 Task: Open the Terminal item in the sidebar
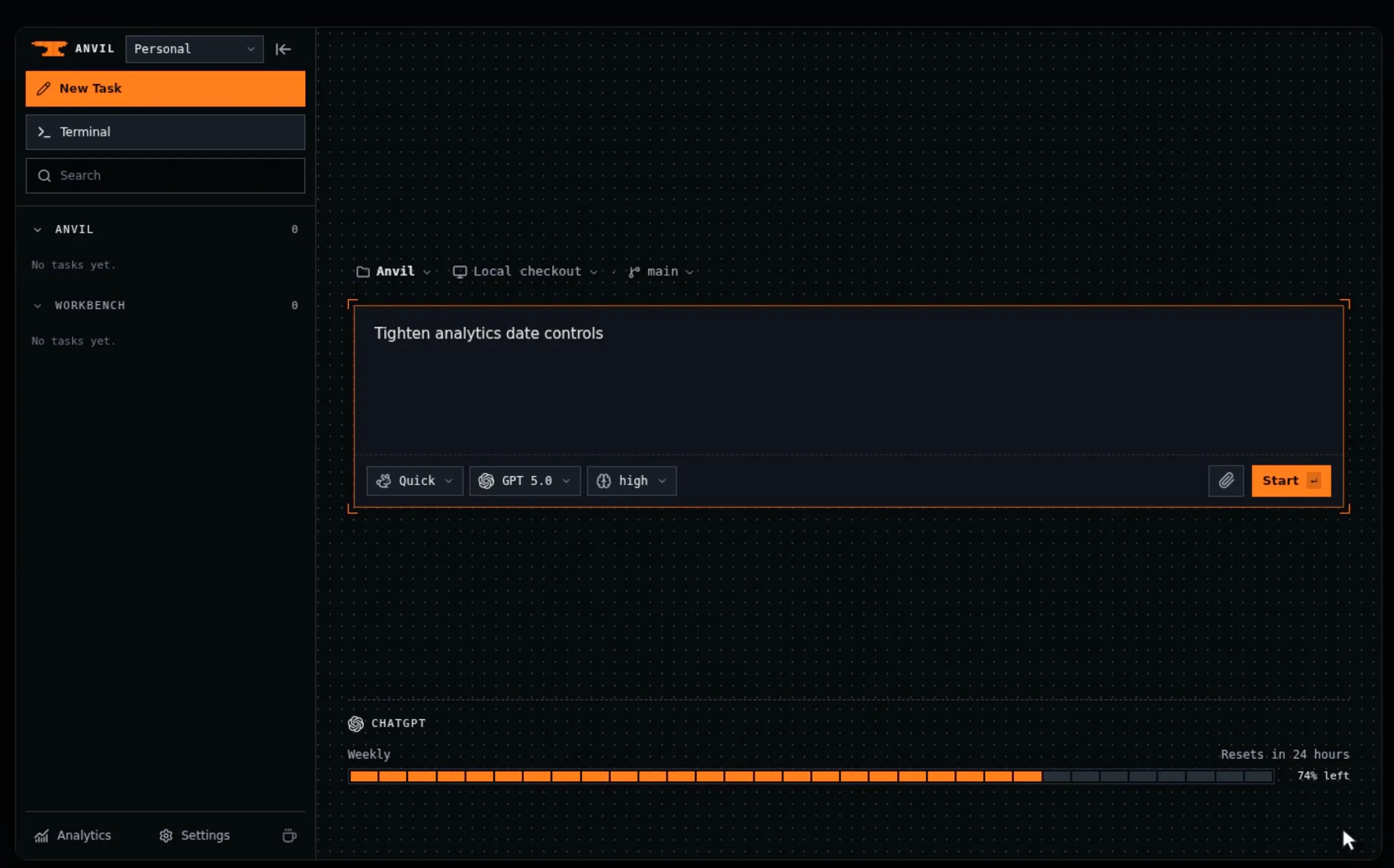click(165, 132)
